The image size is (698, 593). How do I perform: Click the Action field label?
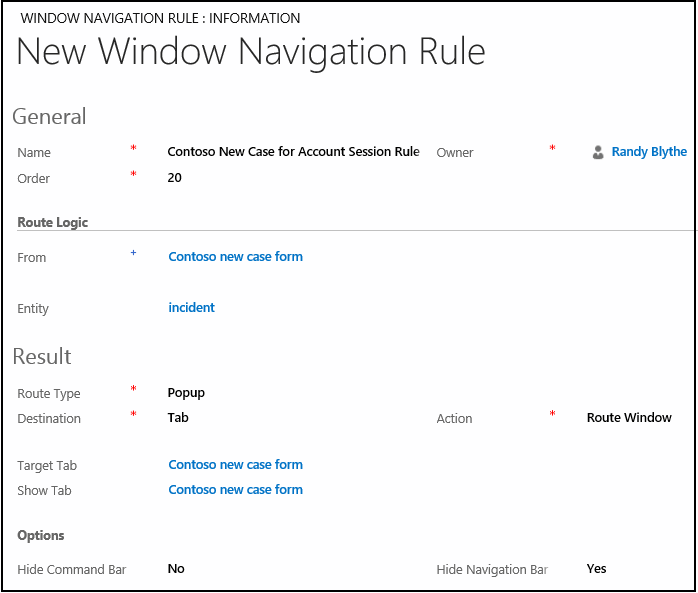pyautogui.click(x=454, y=418)
